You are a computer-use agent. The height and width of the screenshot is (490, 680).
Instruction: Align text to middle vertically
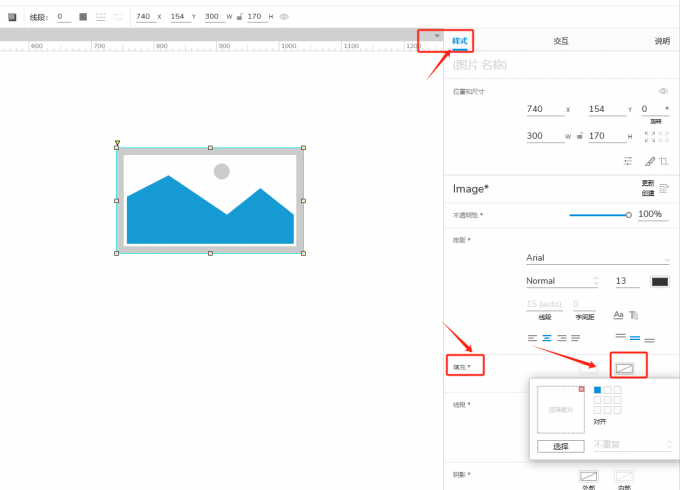point(635,338)
